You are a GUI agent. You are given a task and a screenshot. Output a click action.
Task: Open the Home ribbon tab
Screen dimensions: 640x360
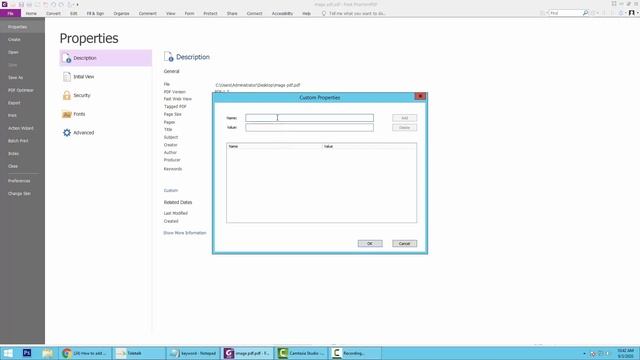coord(31,13)
